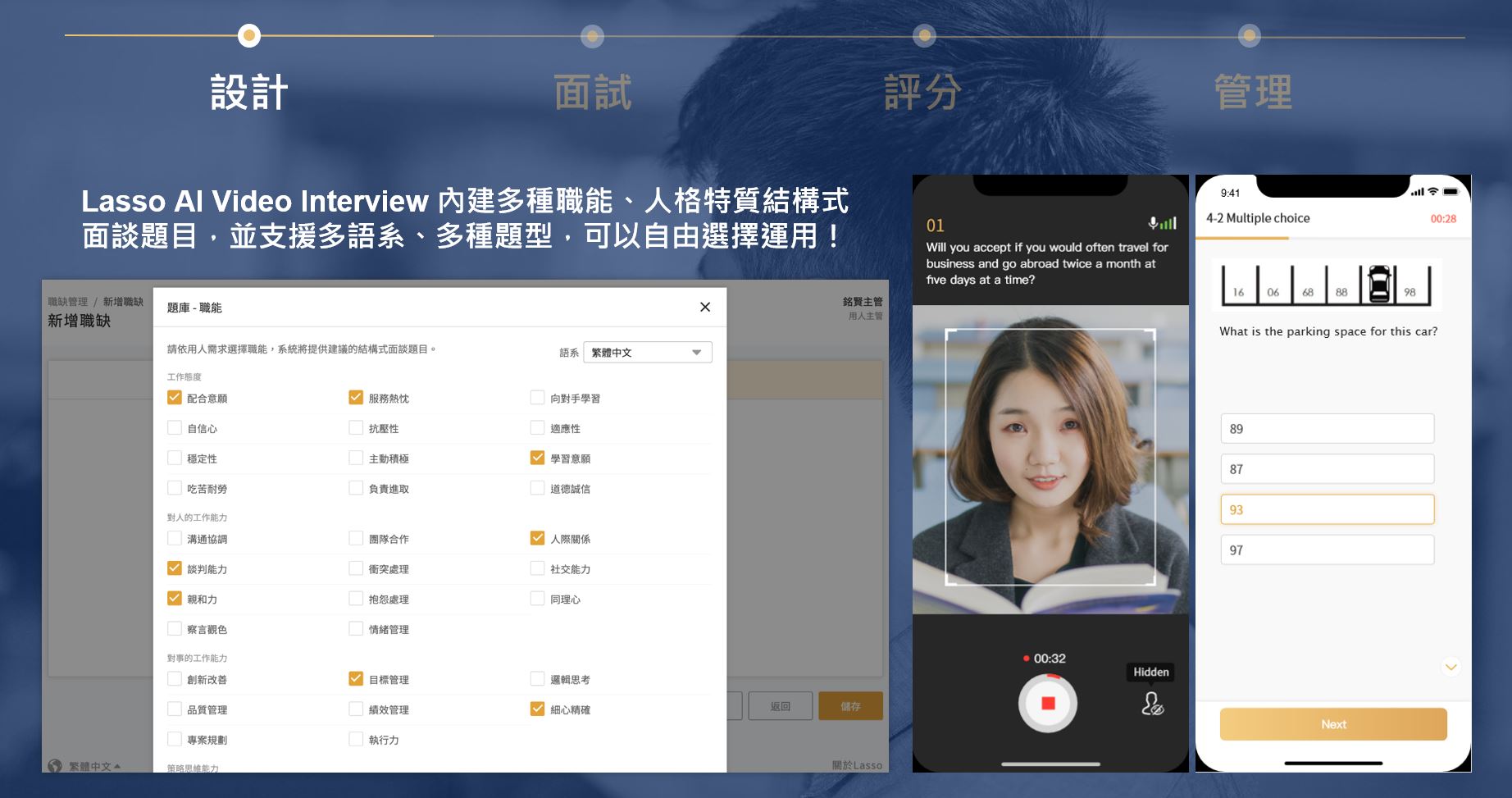Click the battery icon in phone status bar
Screen dimensions: 1512x798
(x=1451, y=192)
